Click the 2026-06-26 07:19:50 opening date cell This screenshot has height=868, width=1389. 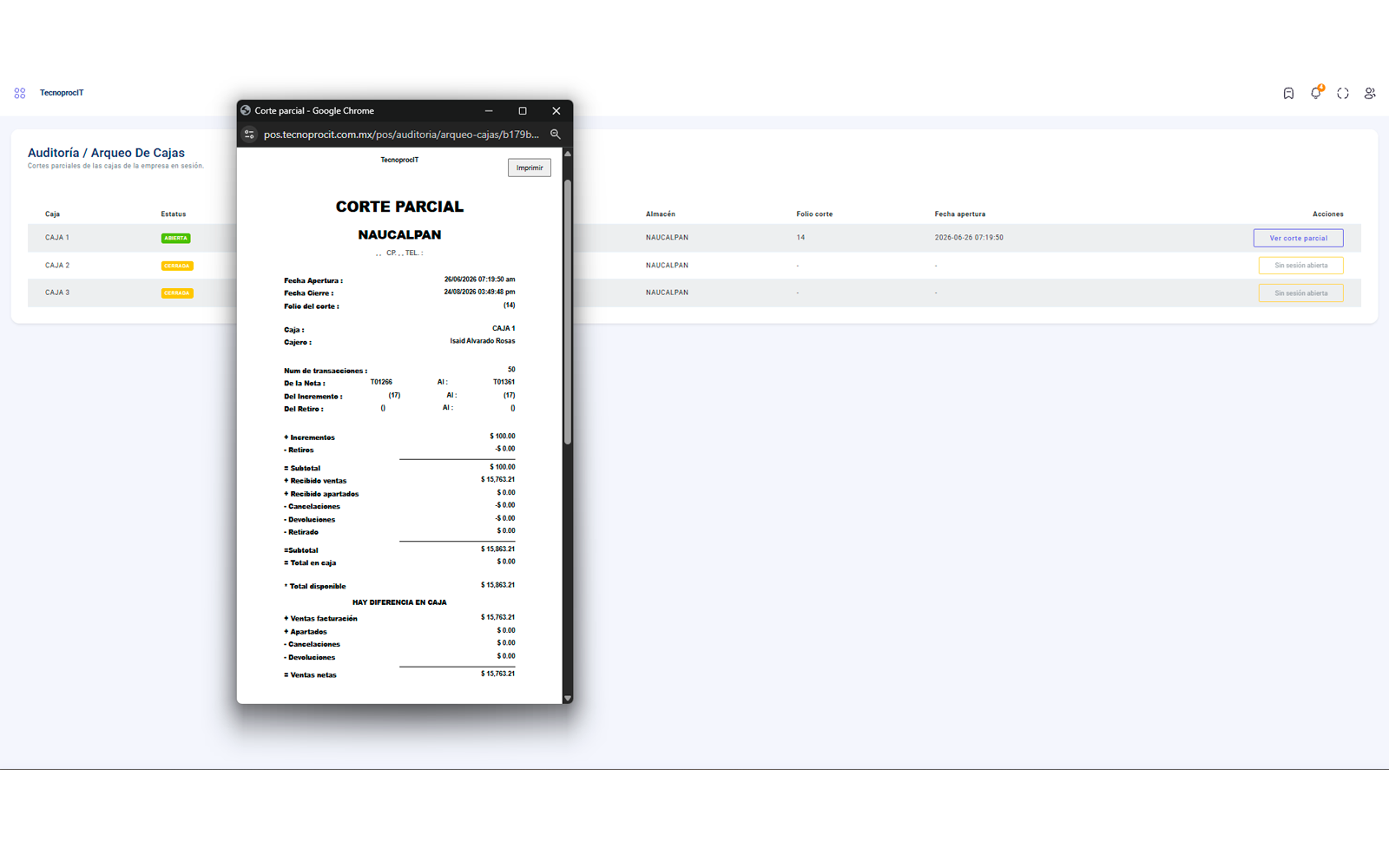point(969,238)
